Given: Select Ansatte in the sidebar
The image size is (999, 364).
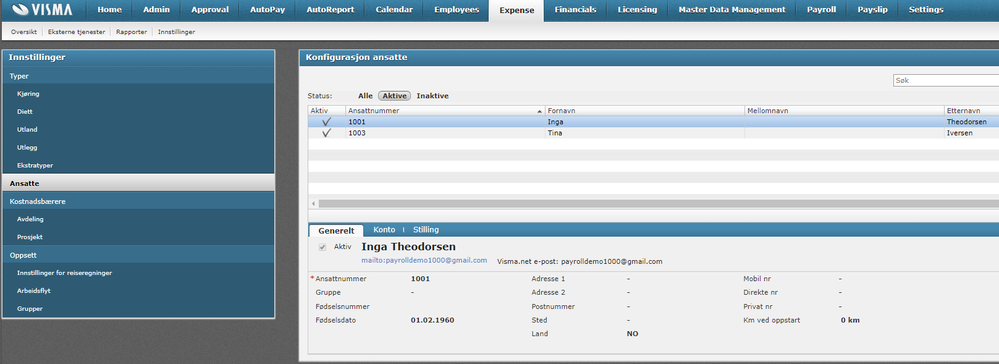Looking at the screenshot, I should [x=138, y=183].
